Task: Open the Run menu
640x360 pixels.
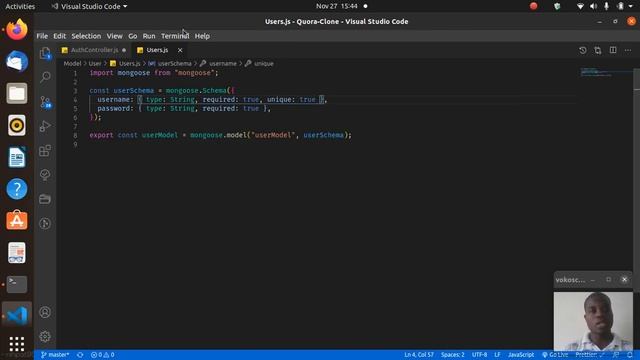Action: tap(149, 36)
